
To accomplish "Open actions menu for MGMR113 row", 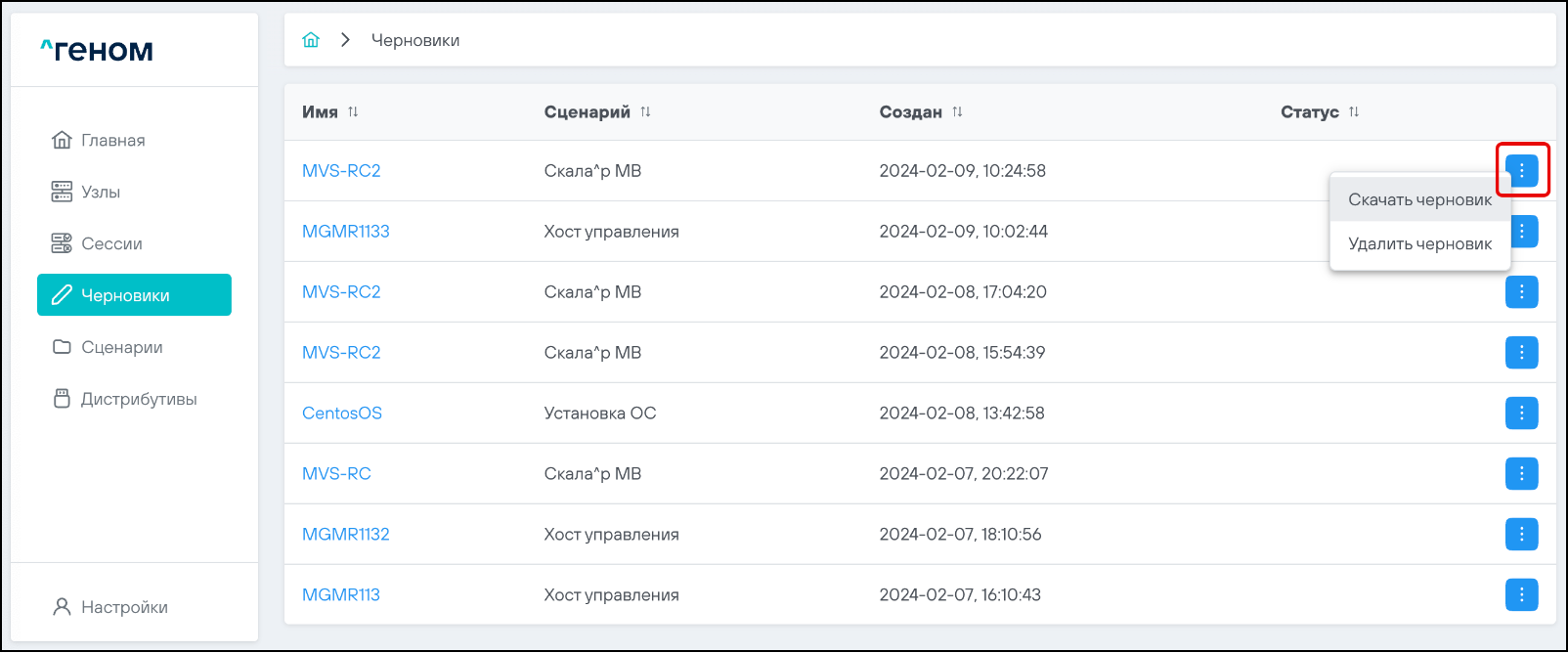I will click(1521, 595).
